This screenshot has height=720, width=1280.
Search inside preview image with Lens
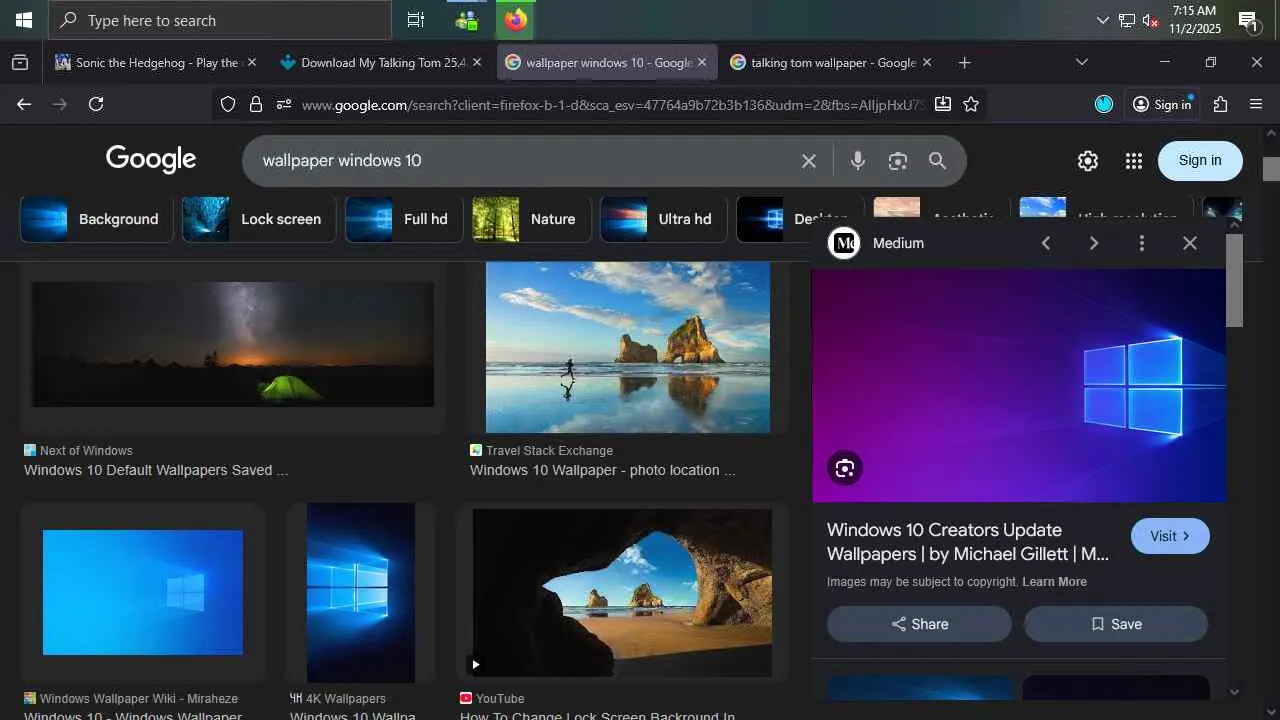click(x=845, y=468)
